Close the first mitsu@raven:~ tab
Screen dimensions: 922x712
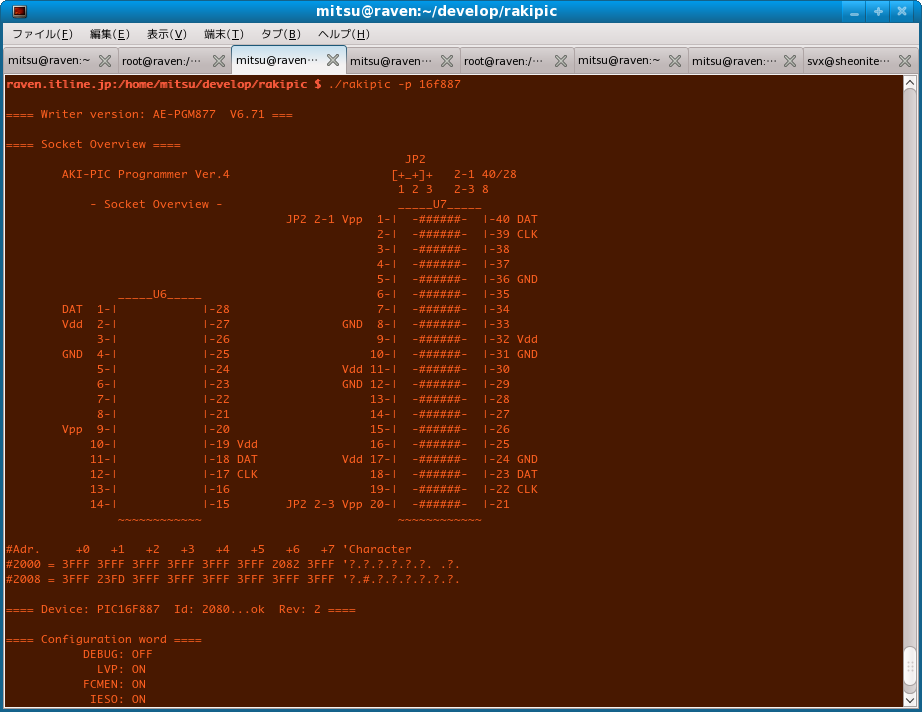pos(104,61)
